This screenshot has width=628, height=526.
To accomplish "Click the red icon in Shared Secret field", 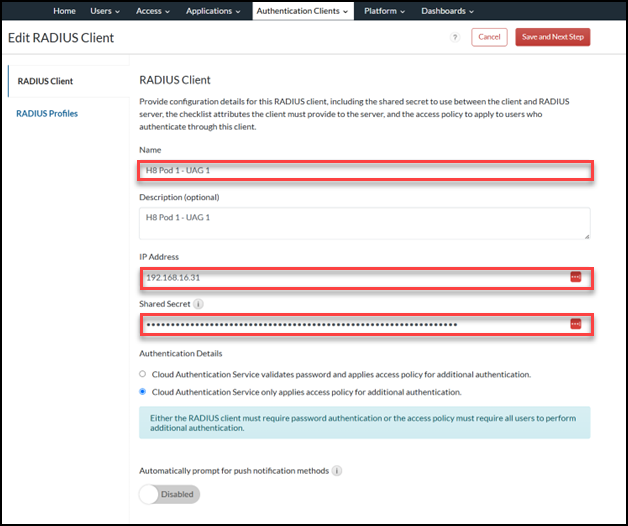I will tap(575, 324).
